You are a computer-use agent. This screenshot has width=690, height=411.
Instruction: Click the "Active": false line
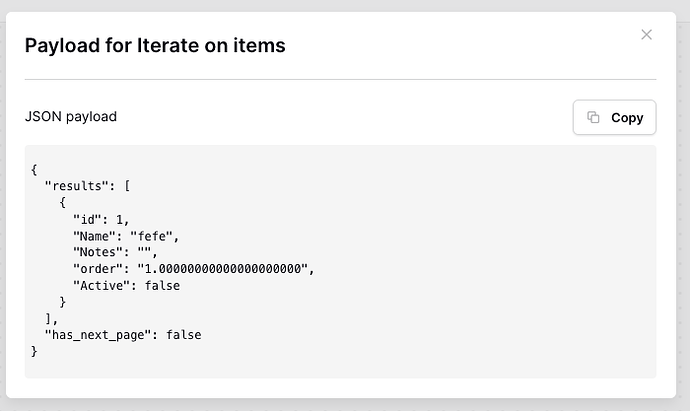(126, 286)
